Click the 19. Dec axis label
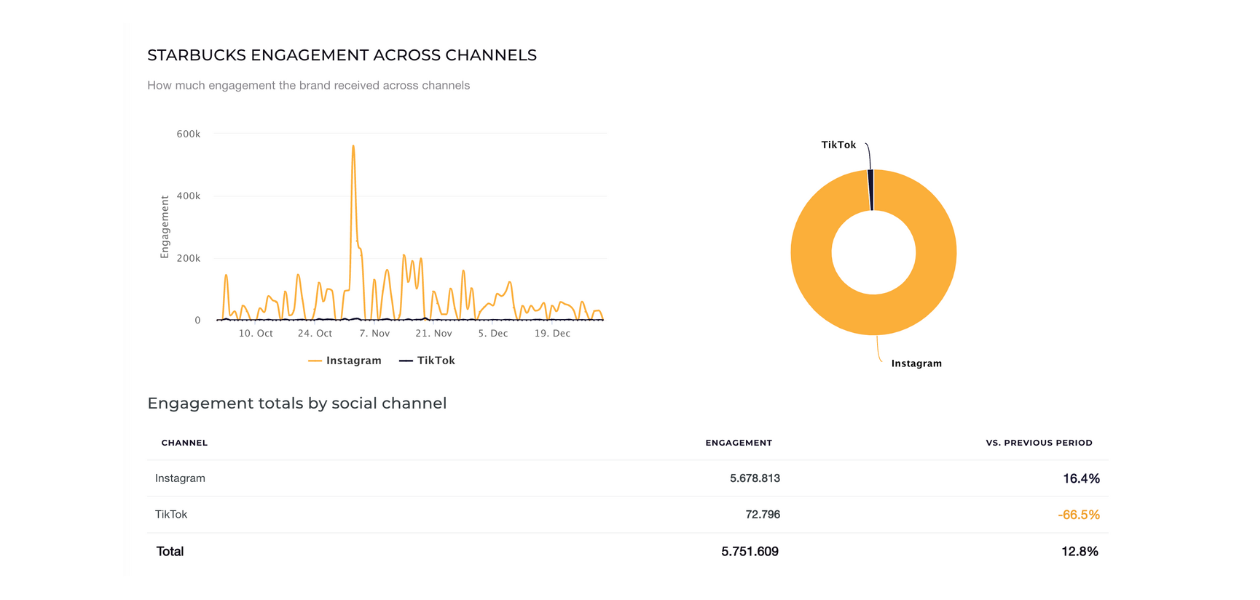 (552, 333)
